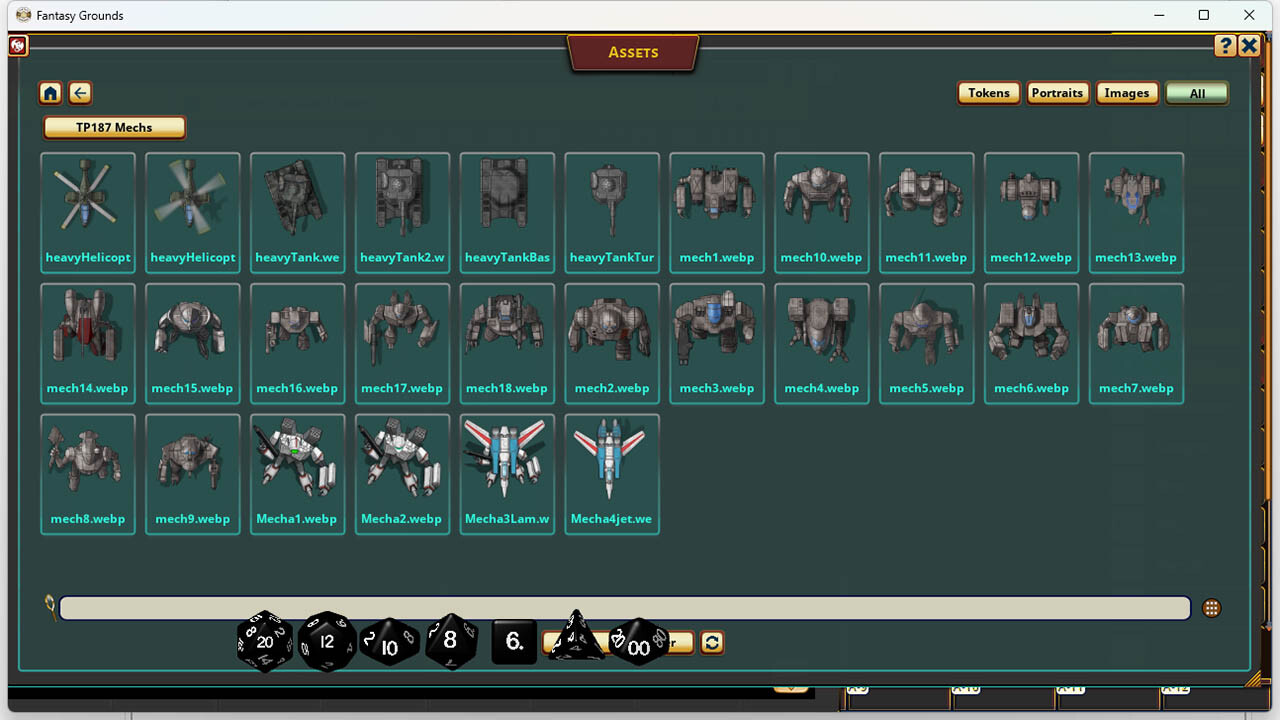Select the All filter tab
Screen dimensions: 1280x720
tap(1196, 92)
